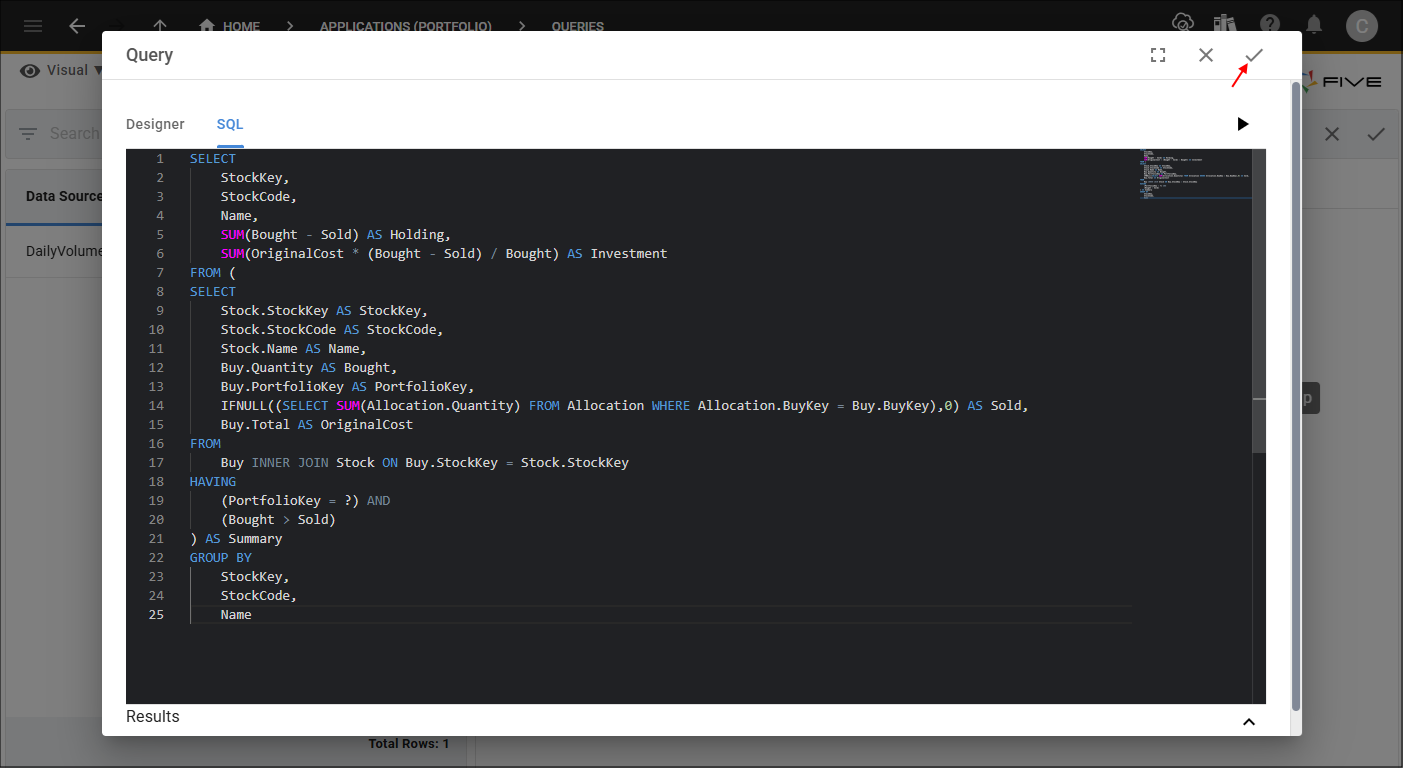Expand the Results panel chevron
This screenshot has height=768, width=1403.
[x=1248, y=721]
